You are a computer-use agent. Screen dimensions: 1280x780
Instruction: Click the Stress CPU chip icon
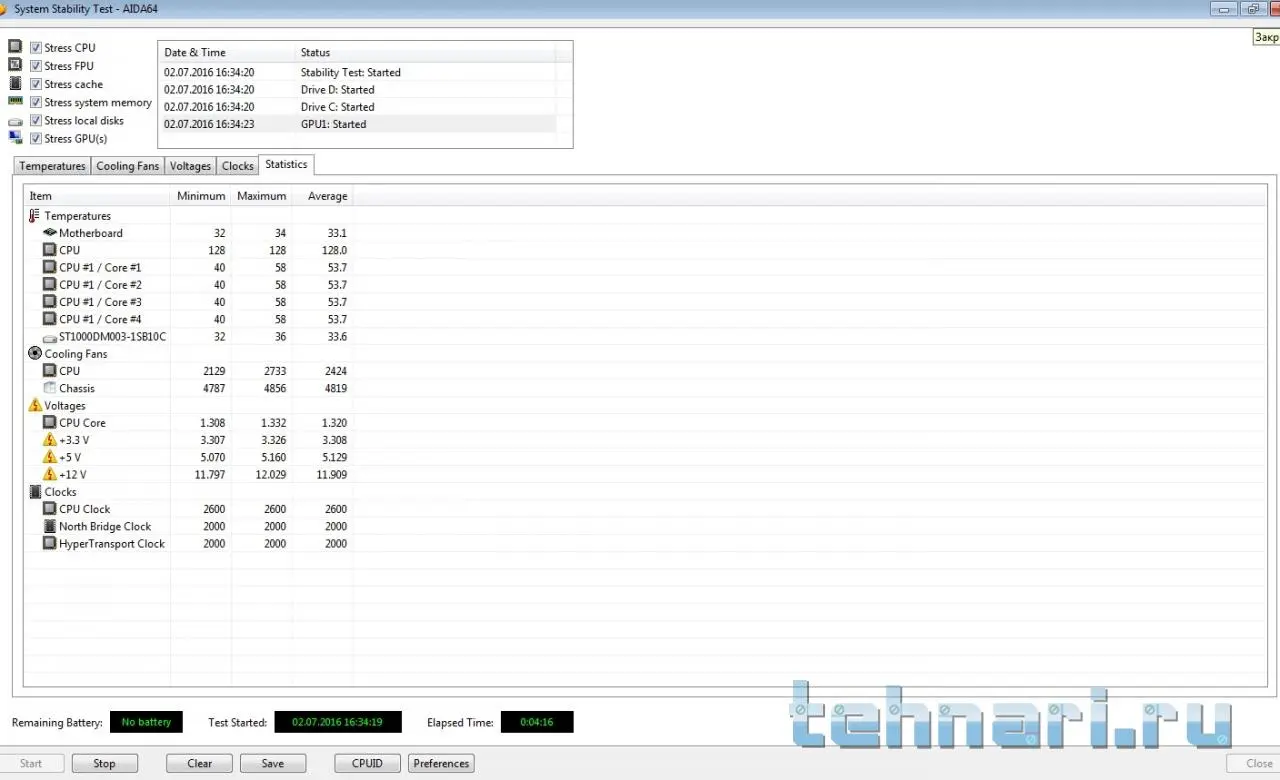[x=15, y=47]
